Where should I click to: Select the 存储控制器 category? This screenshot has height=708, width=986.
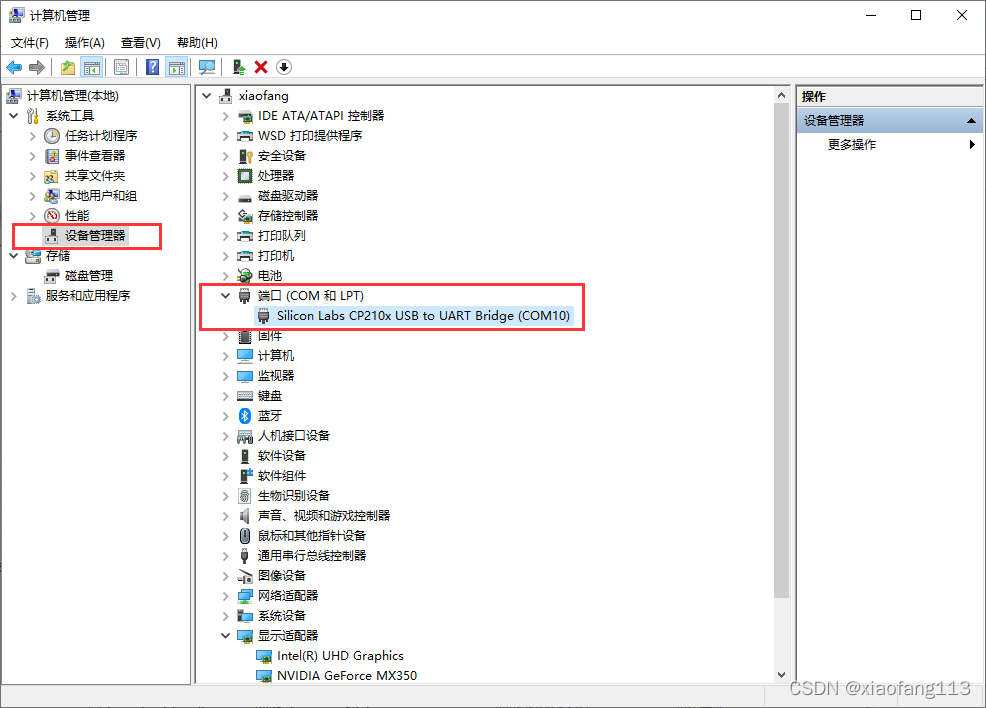288,216
